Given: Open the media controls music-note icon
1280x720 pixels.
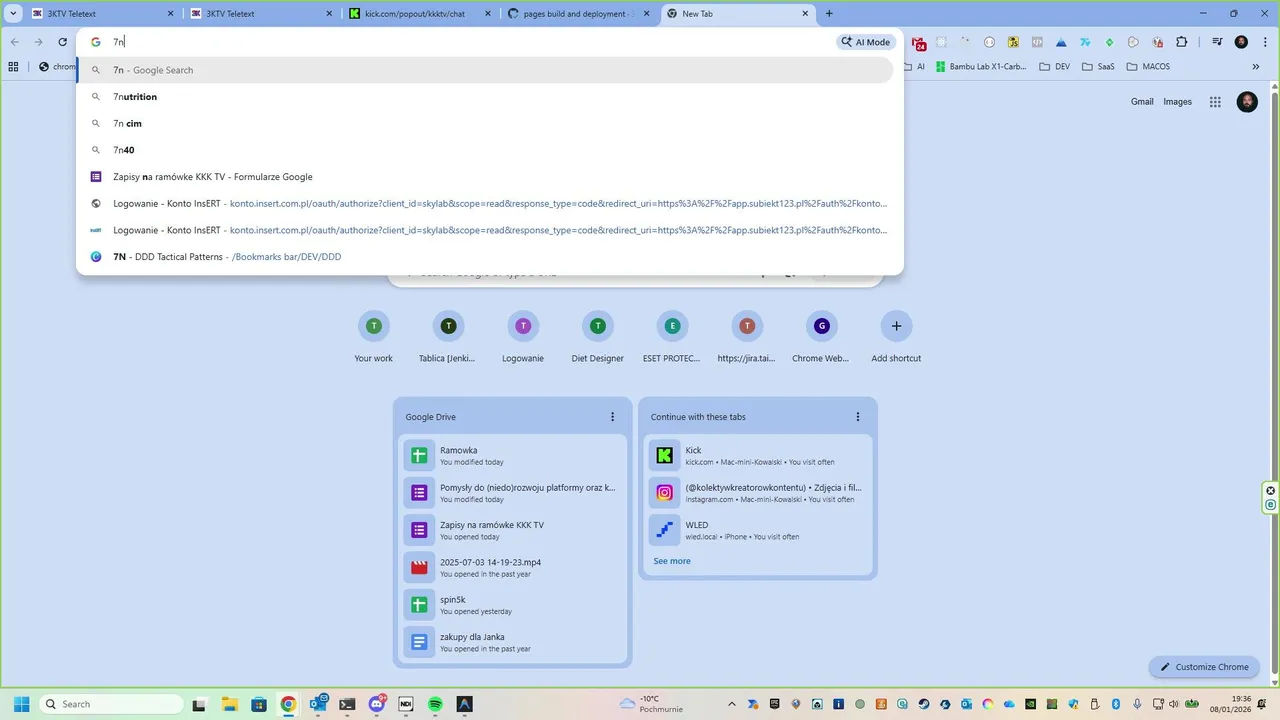Looking at the screenshot, I should 1217,42.
